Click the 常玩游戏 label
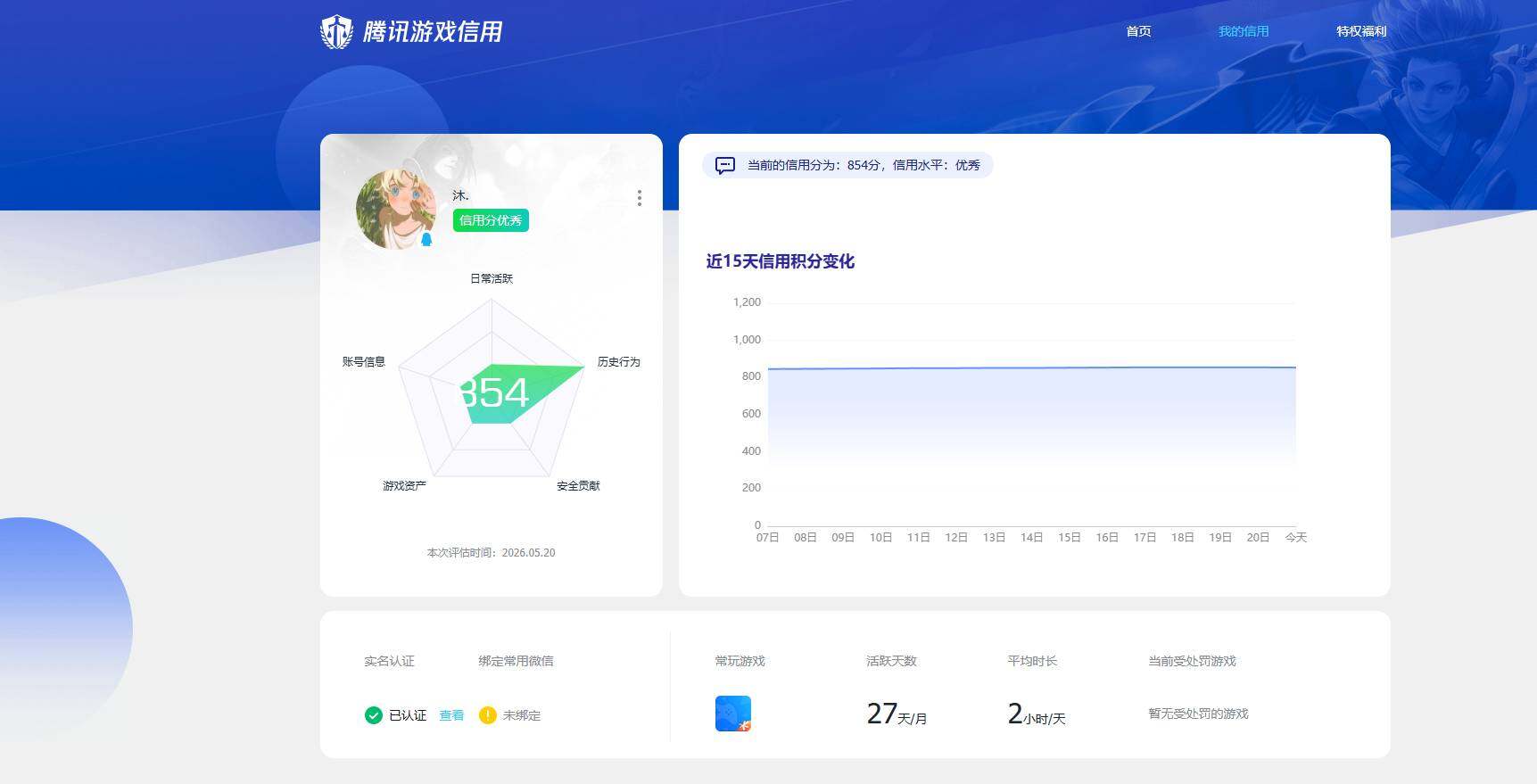Viewport: 1537px width, 784px height. pyautogui.click(x=740, y=661)
